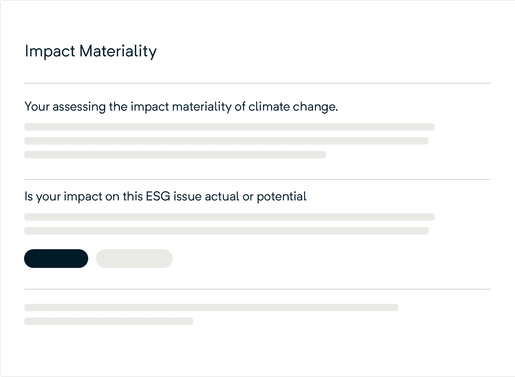
Task: Click middle placeholder line under climate change sentence
Action: point(226,141)
